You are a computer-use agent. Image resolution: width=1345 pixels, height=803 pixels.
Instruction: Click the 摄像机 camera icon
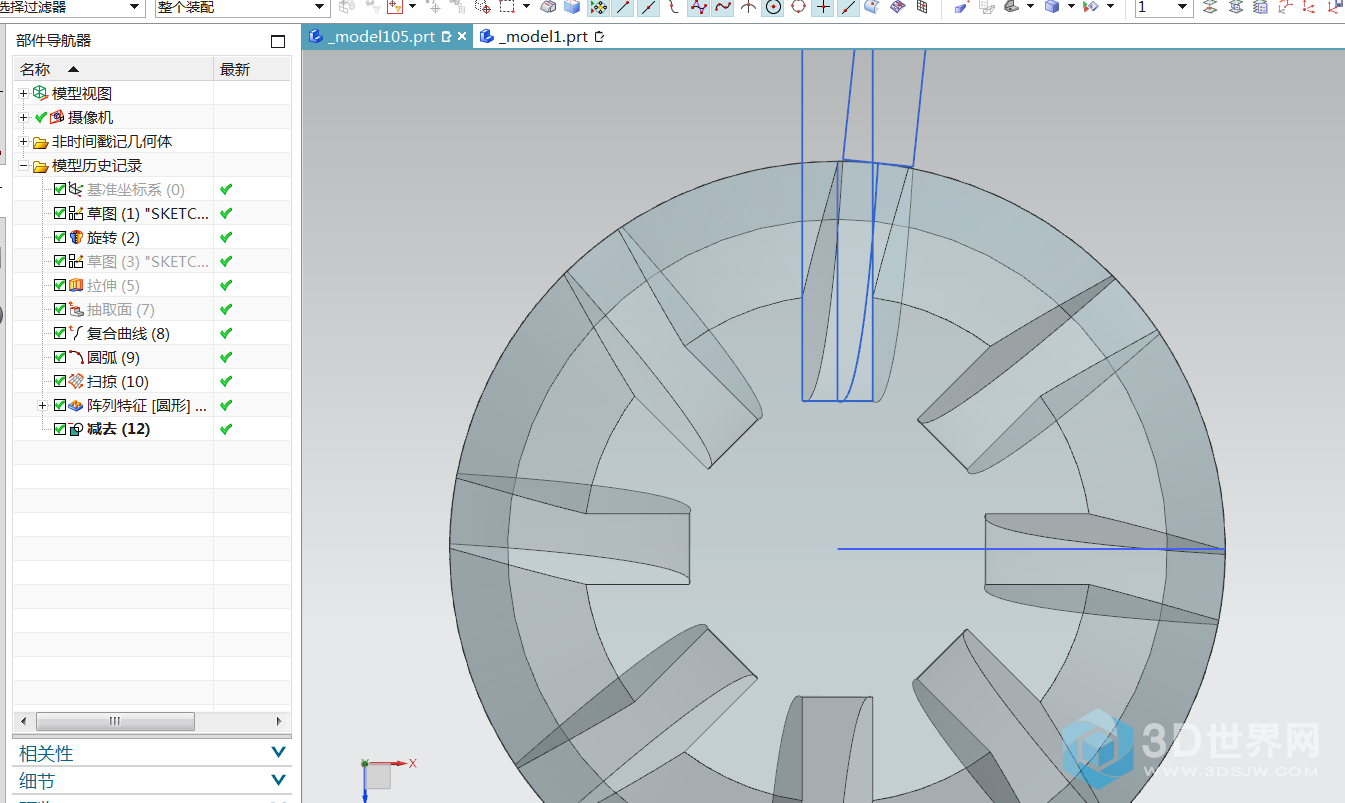(57, 117)
